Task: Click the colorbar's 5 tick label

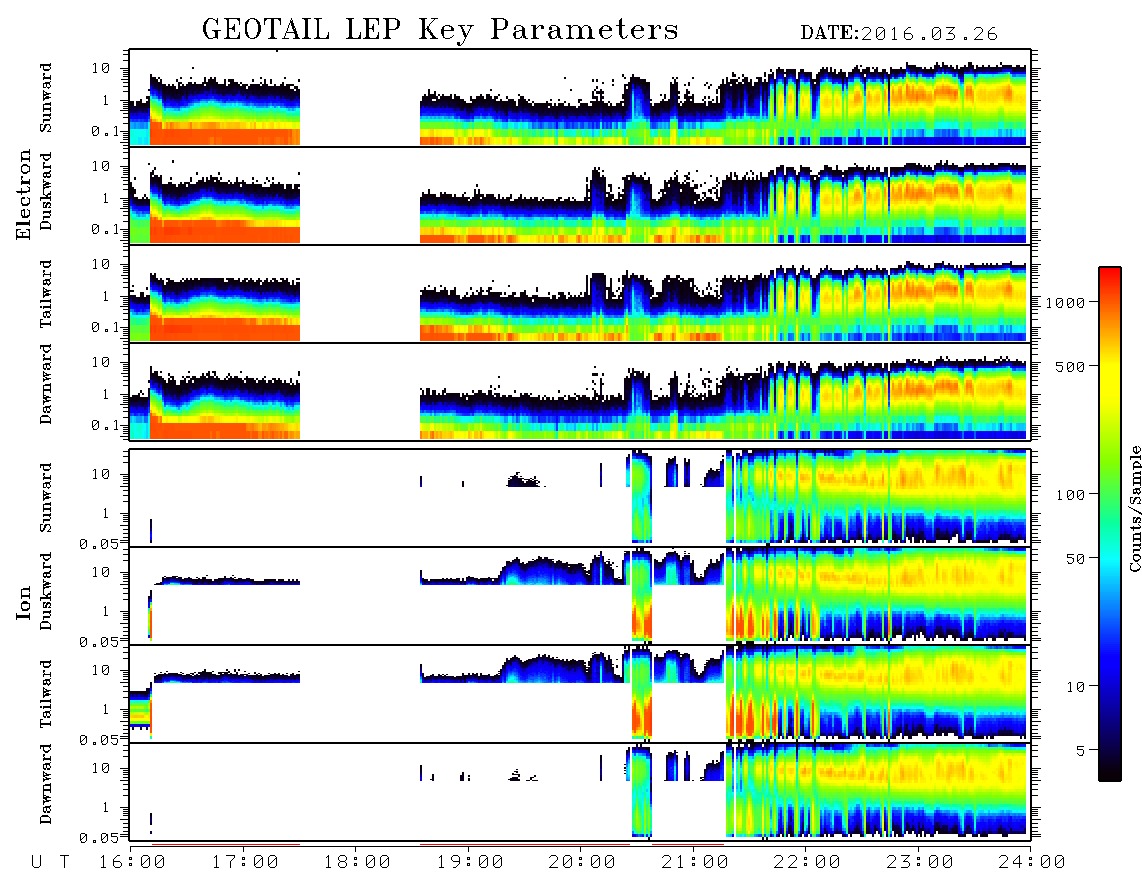Action: coord(1081,751)
